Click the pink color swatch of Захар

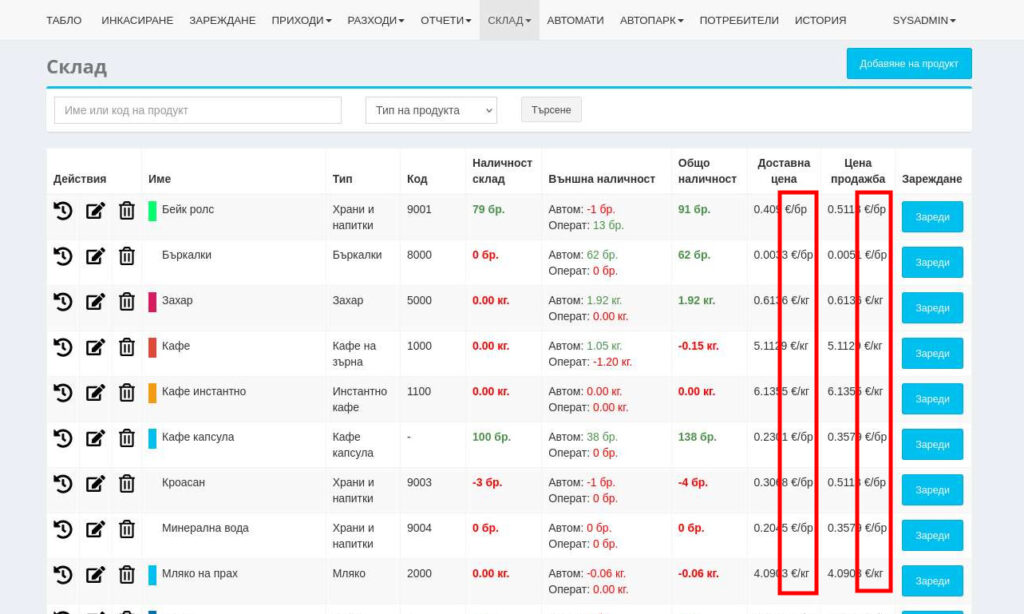click(152, 302)
